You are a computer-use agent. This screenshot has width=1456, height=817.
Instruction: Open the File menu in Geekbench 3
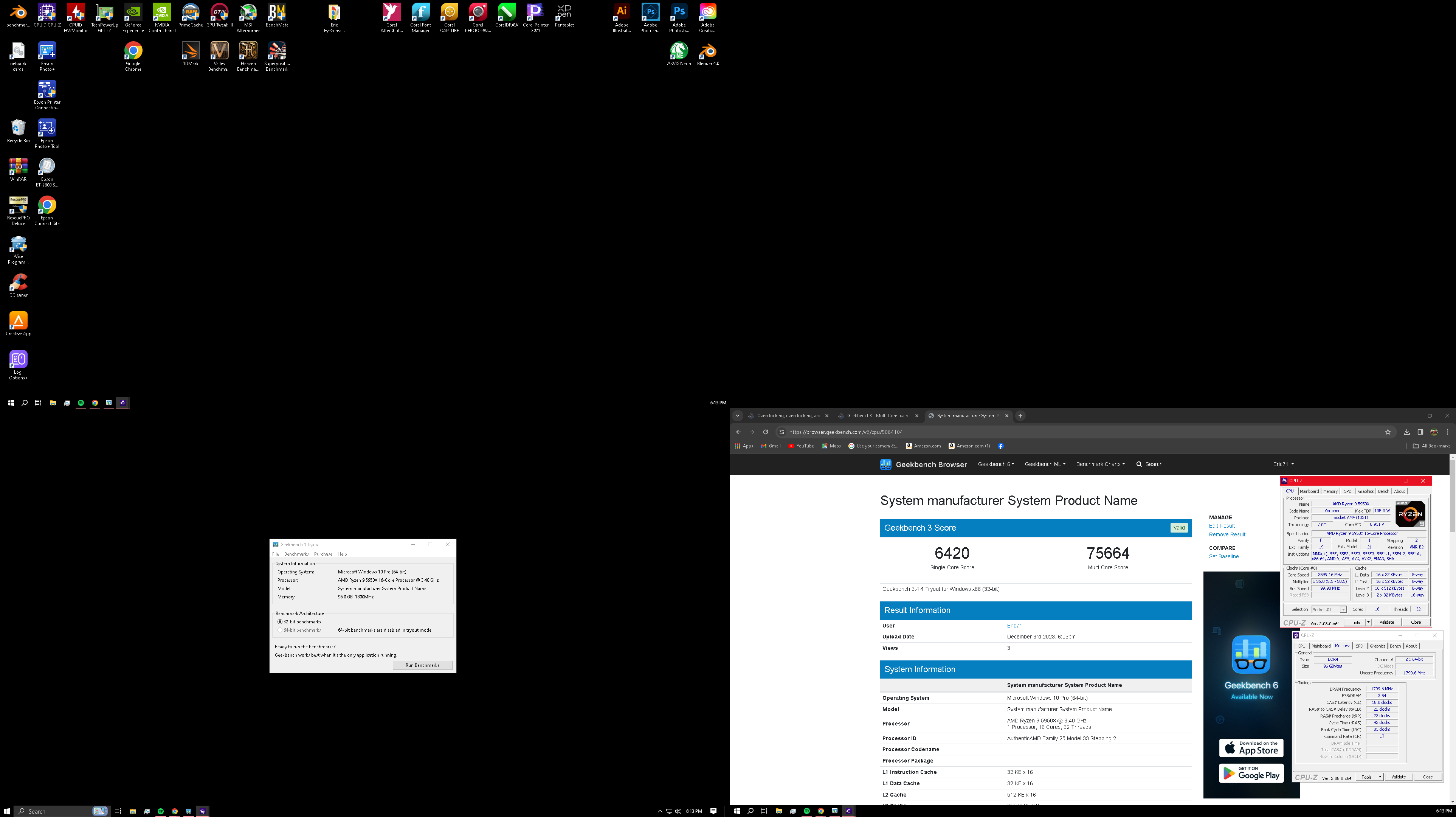[x=276, y=554]
